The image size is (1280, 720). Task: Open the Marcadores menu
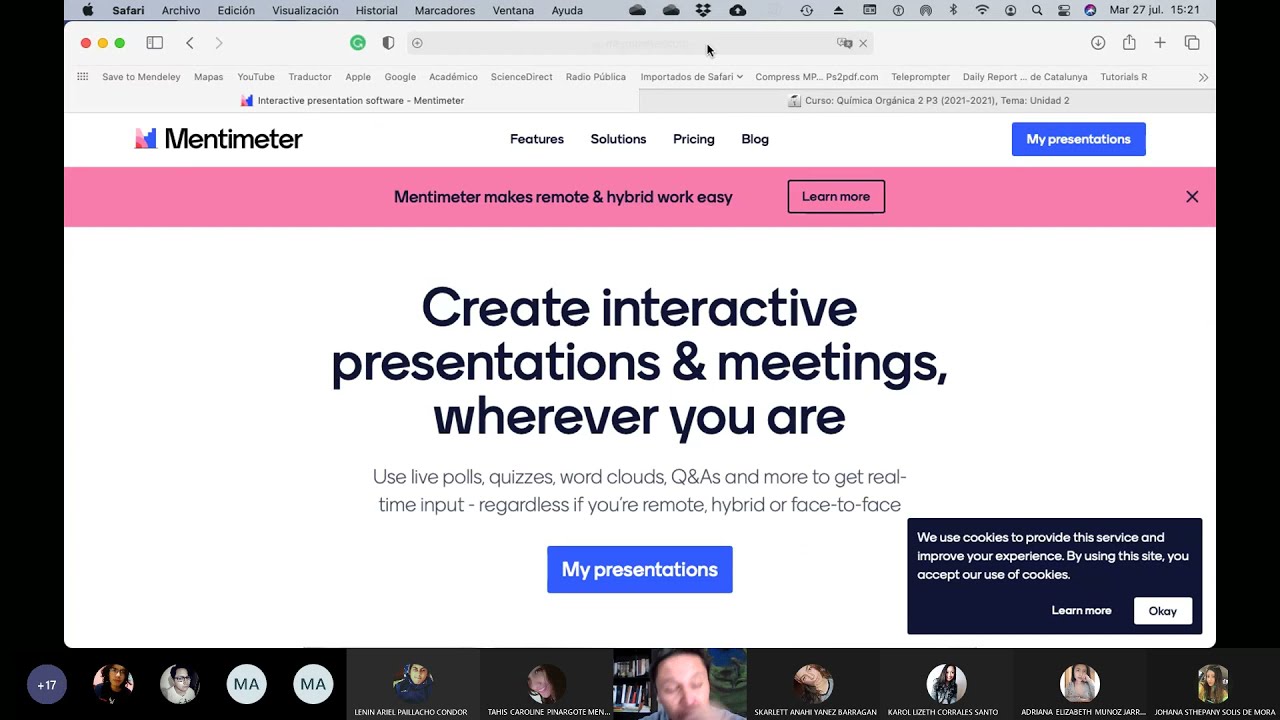coord(445,10)
